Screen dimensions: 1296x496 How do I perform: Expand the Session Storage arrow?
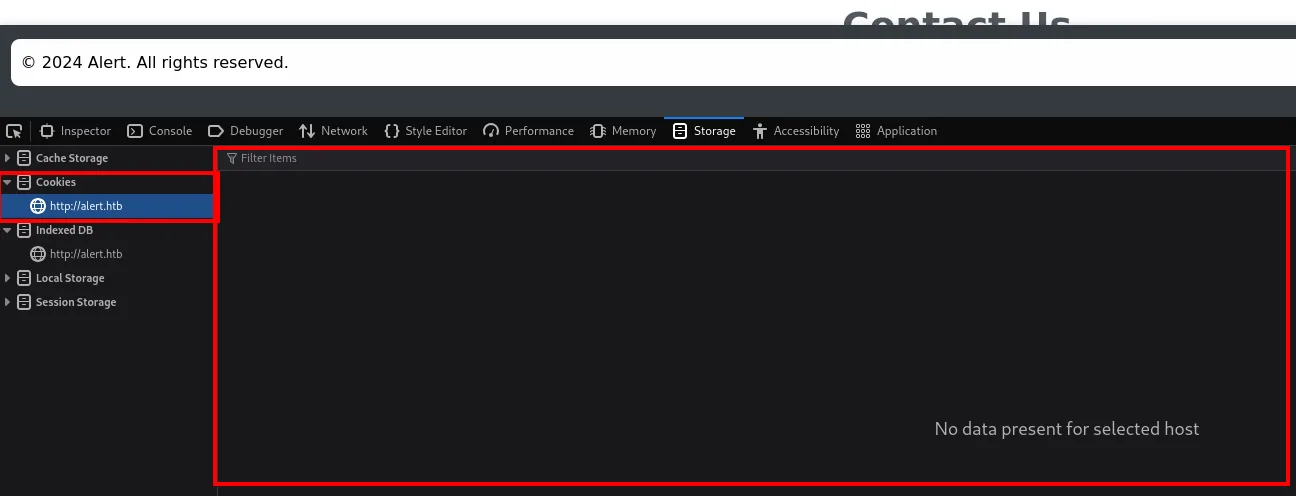click(x=8, y=302)
